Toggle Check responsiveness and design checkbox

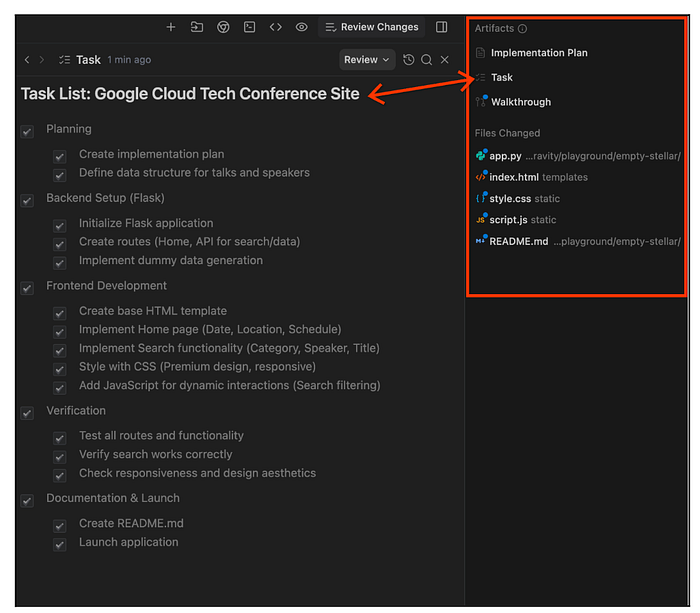(60, 476)
